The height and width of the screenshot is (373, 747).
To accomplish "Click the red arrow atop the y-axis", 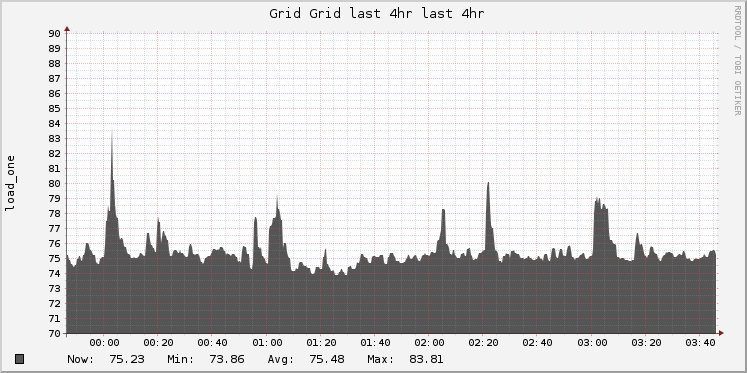I will (x=67, y=29).
